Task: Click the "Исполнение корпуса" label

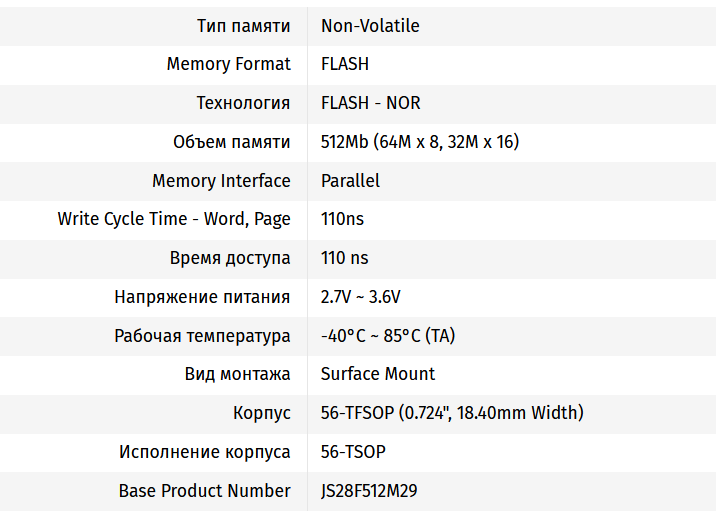Action: coord(205,452)
